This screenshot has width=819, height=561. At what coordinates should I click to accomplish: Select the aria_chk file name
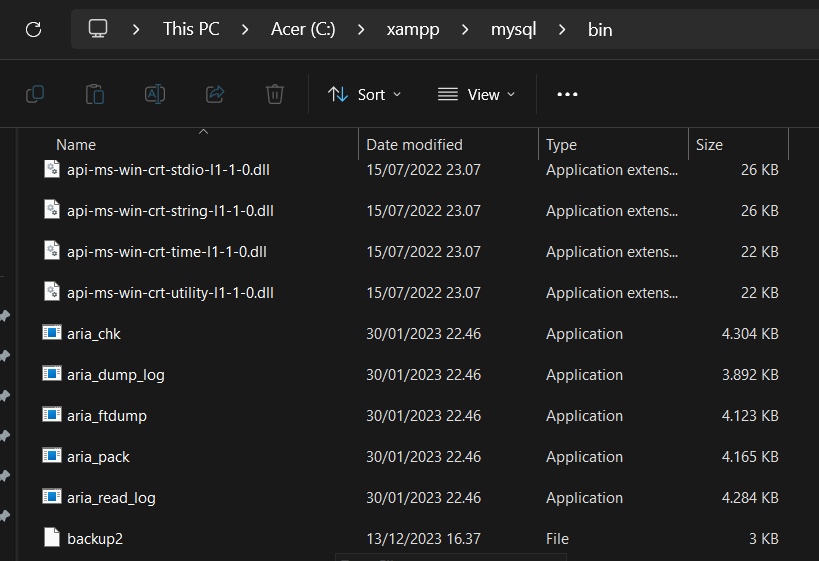pos(93,334)
